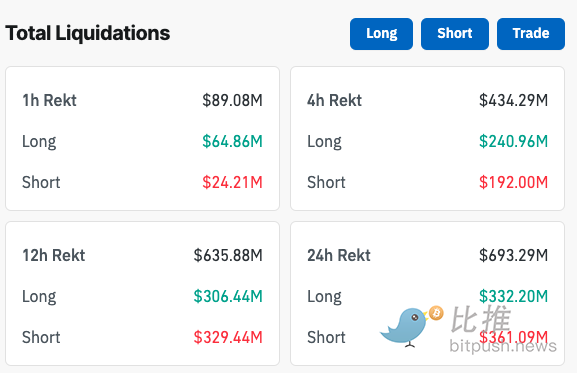Open the 12h Rekt card title
Image resolution: width=577 pixels, height=373 pixels.
tap(54, 255)
